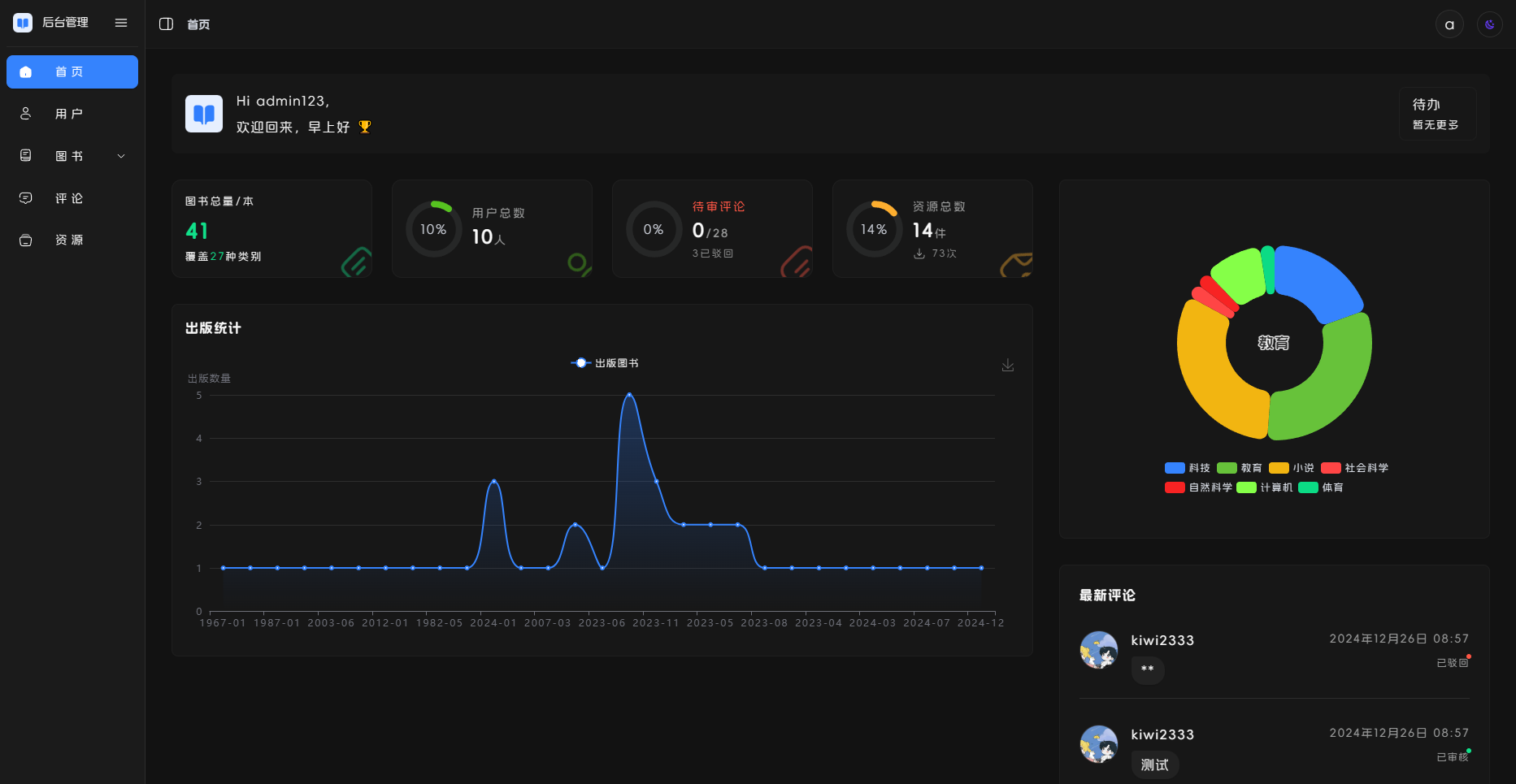This screenshot has width=1516, height=784.
Task: Toggle the 科技 legend swatch
Action: [1175, 468]
